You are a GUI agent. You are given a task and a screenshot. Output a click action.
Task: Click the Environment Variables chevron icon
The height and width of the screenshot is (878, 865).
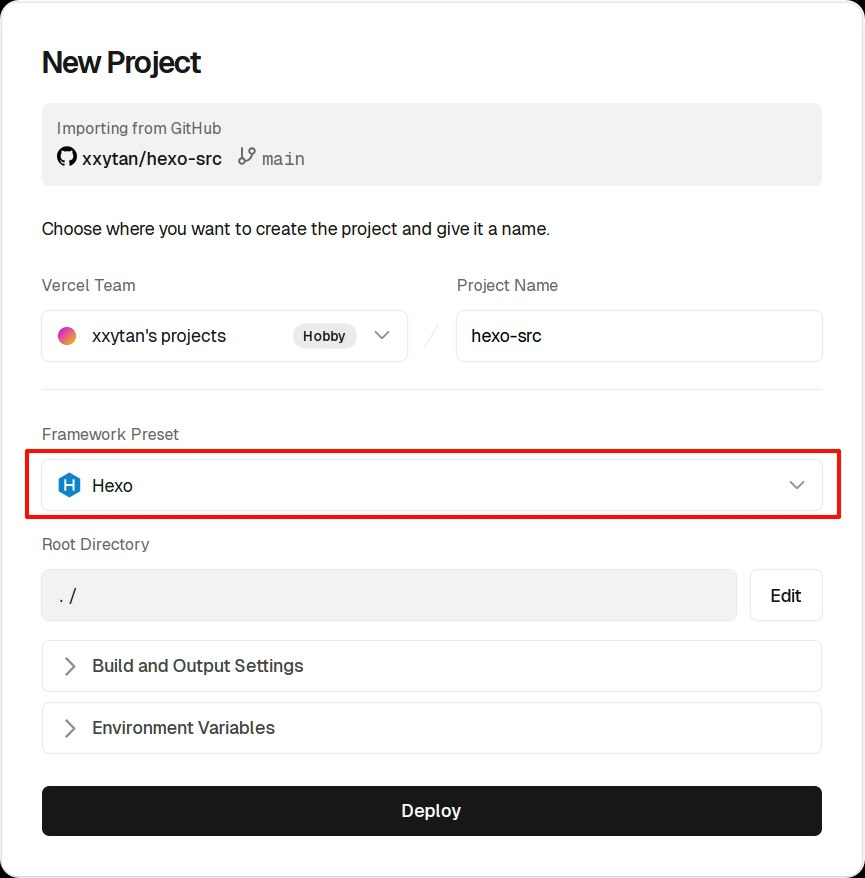70,728
